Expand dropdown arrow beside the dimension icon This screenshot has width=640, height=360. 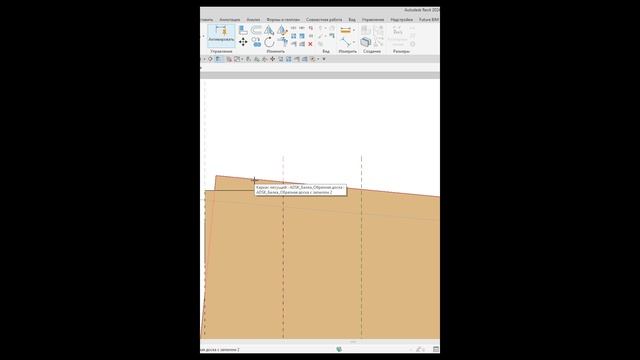click(x=354, y=30)
